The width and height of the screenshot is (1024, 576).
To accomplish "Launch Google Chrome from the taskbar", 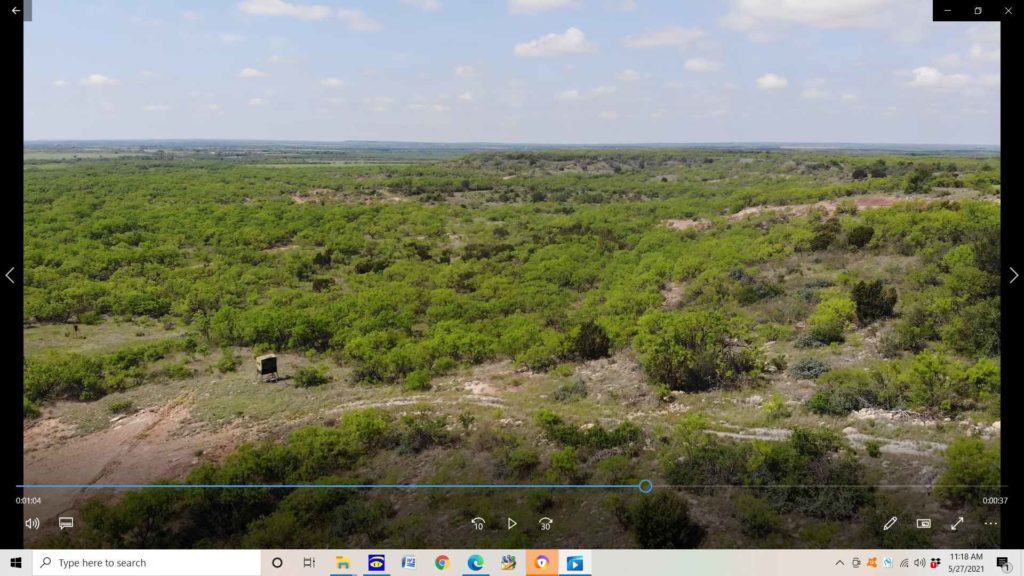I will (x=442, y=562).
